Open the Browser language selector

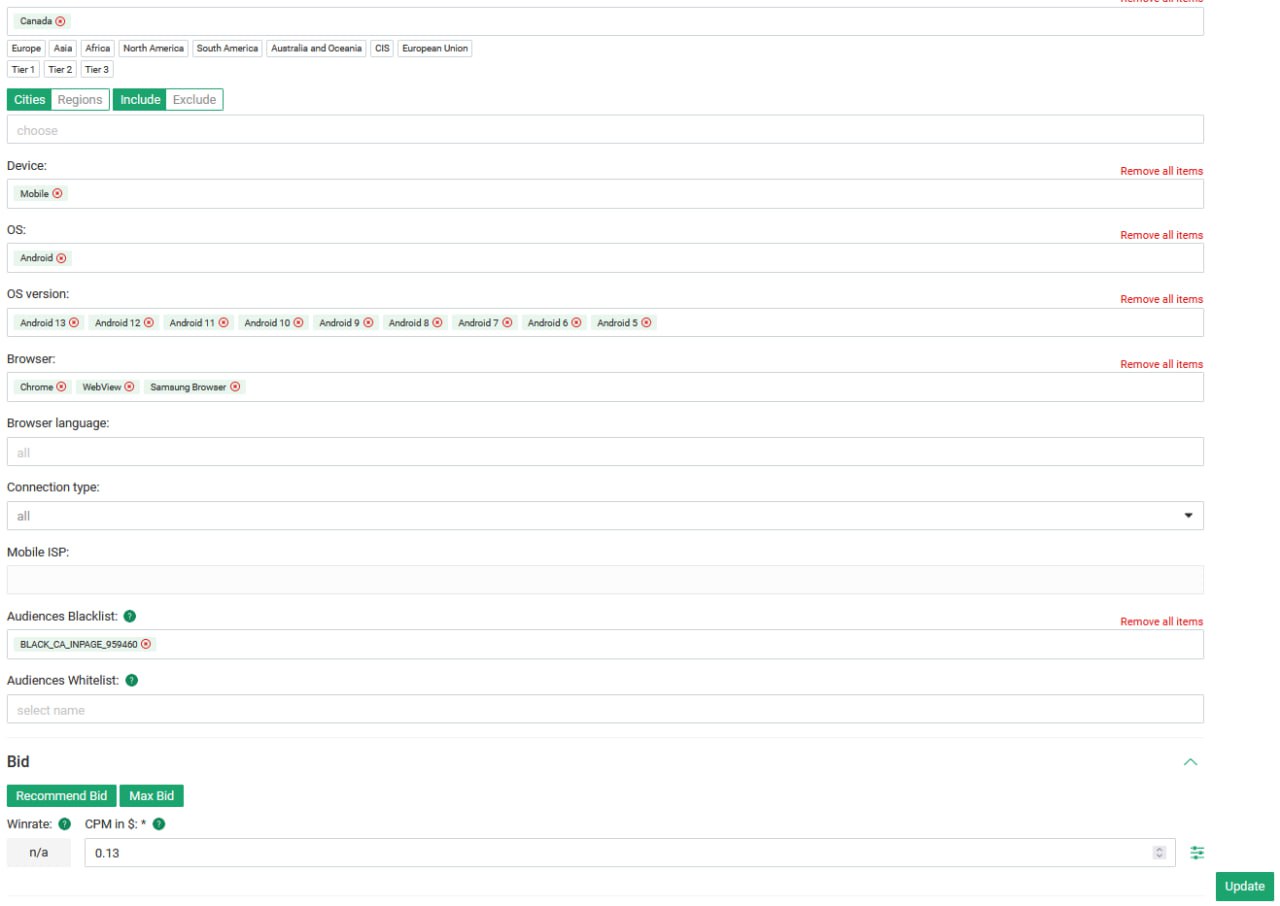point(605,452)
